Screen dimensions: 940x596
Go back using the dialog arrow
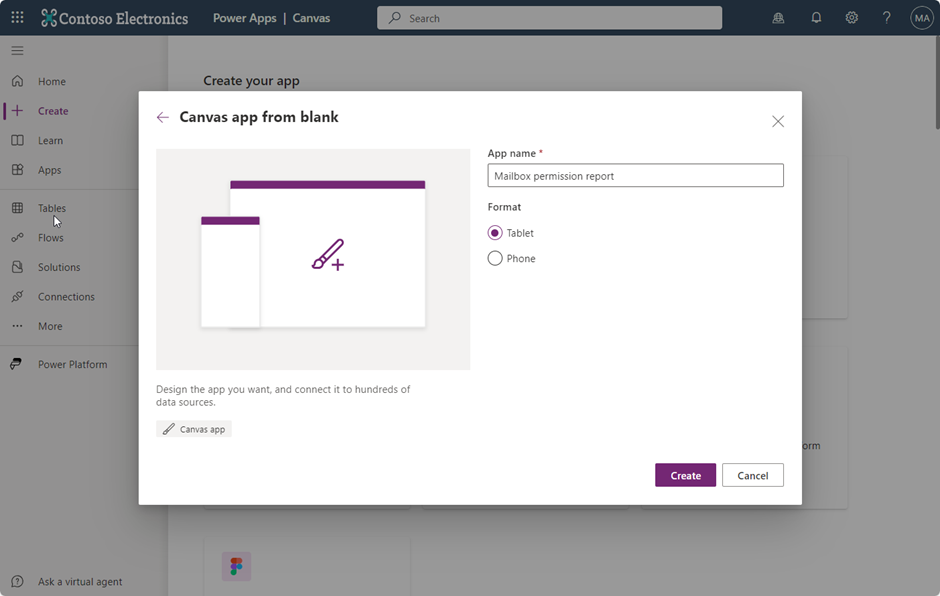tap(162, 118)
